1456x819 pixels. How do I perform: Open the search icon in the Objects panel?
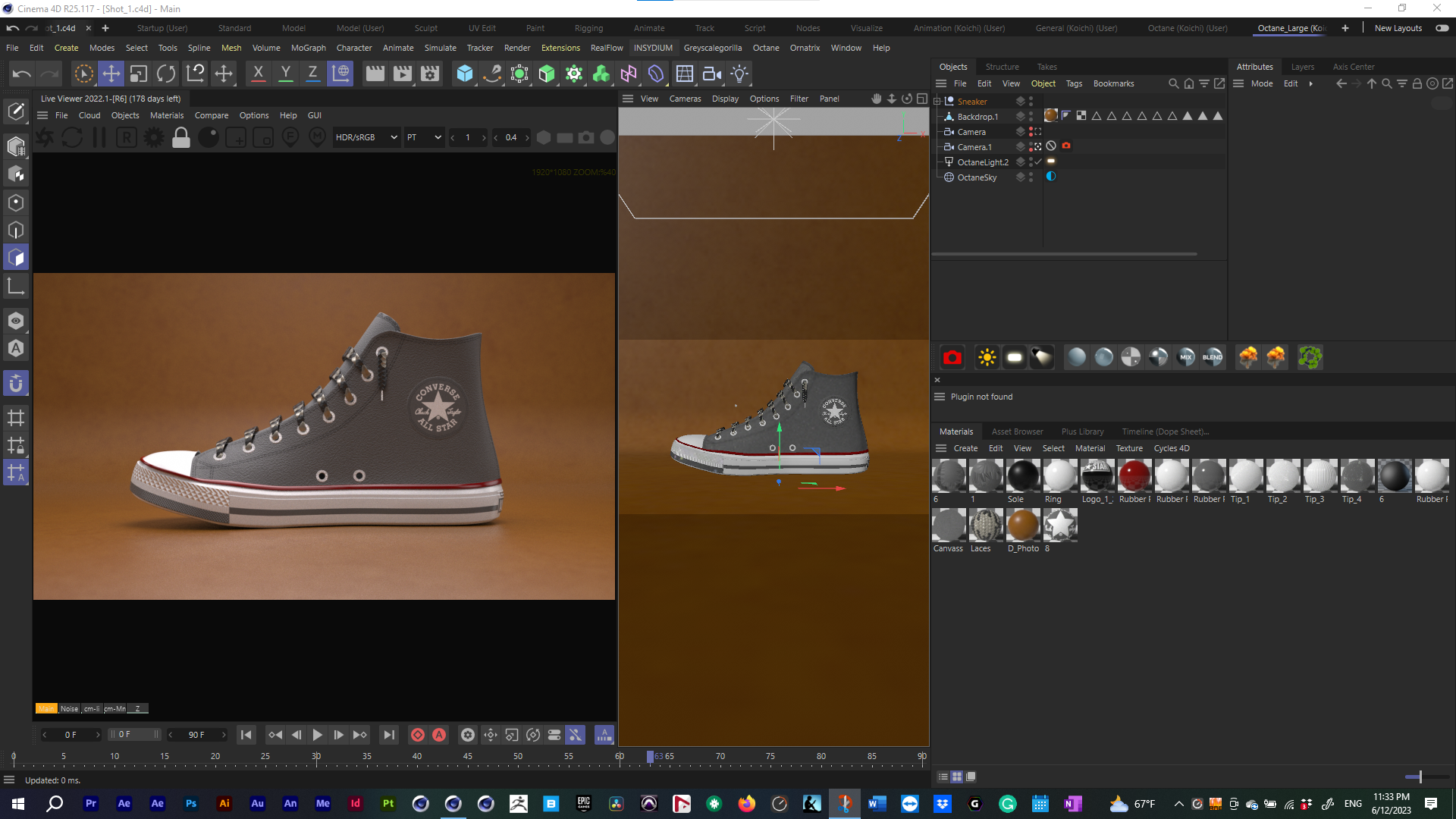[1172, 83]
